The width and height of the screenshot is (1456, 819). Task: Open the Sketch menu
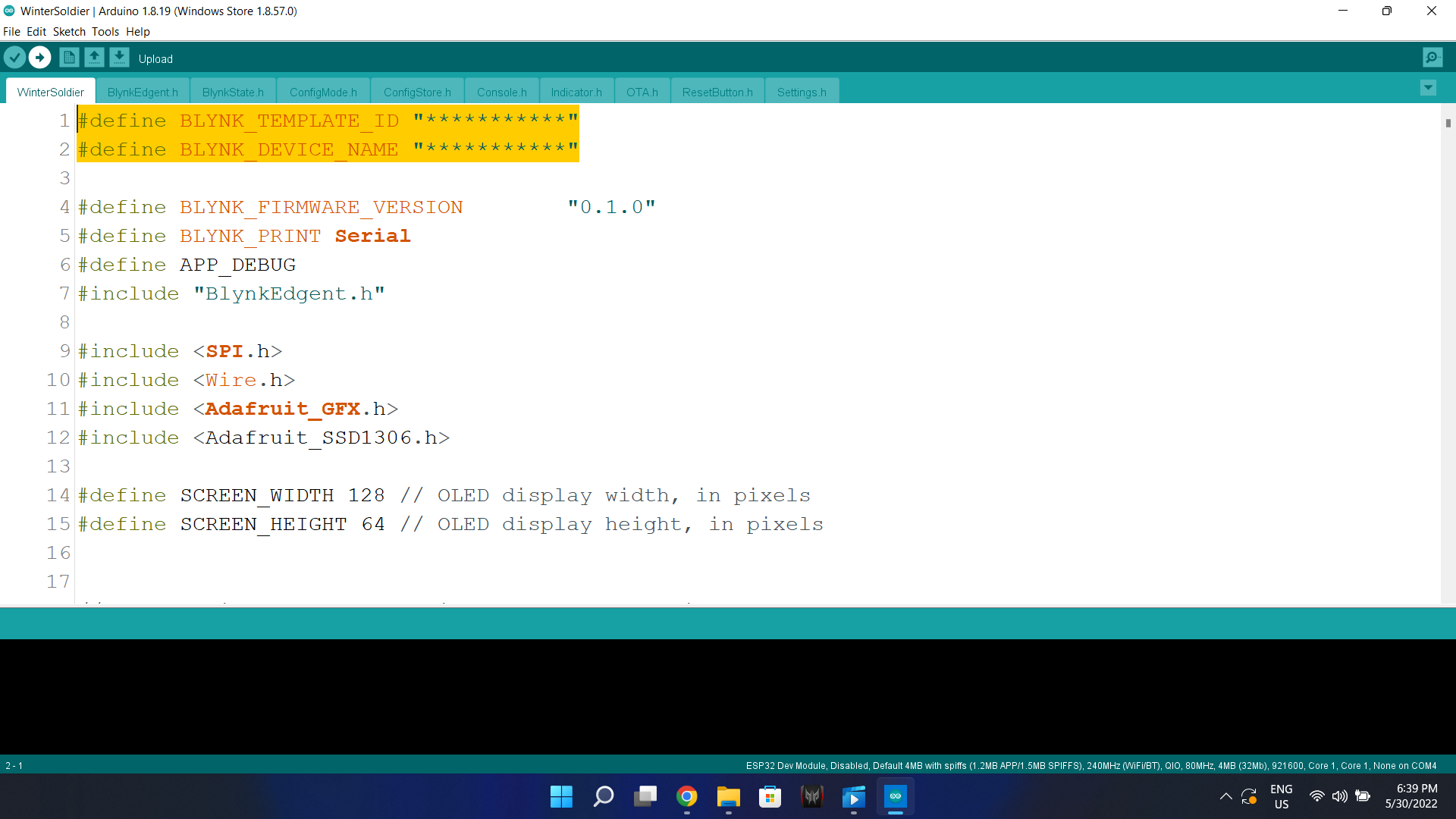tap(69, 32)
